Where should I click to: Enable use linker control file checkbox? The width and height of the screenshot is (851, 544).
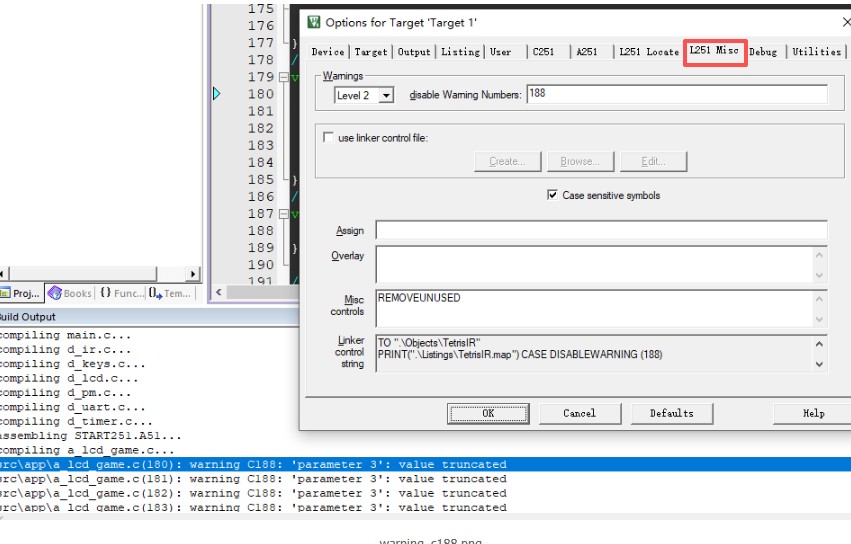click(x=328, y=138)
